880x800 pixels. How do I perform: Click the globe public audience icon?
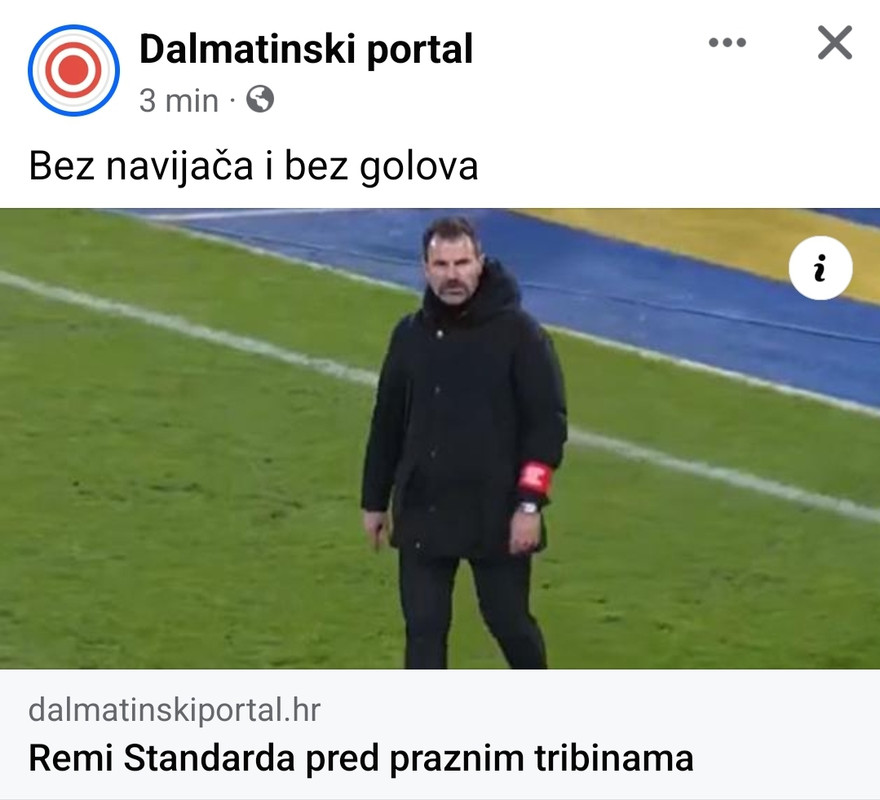point(260,99)
